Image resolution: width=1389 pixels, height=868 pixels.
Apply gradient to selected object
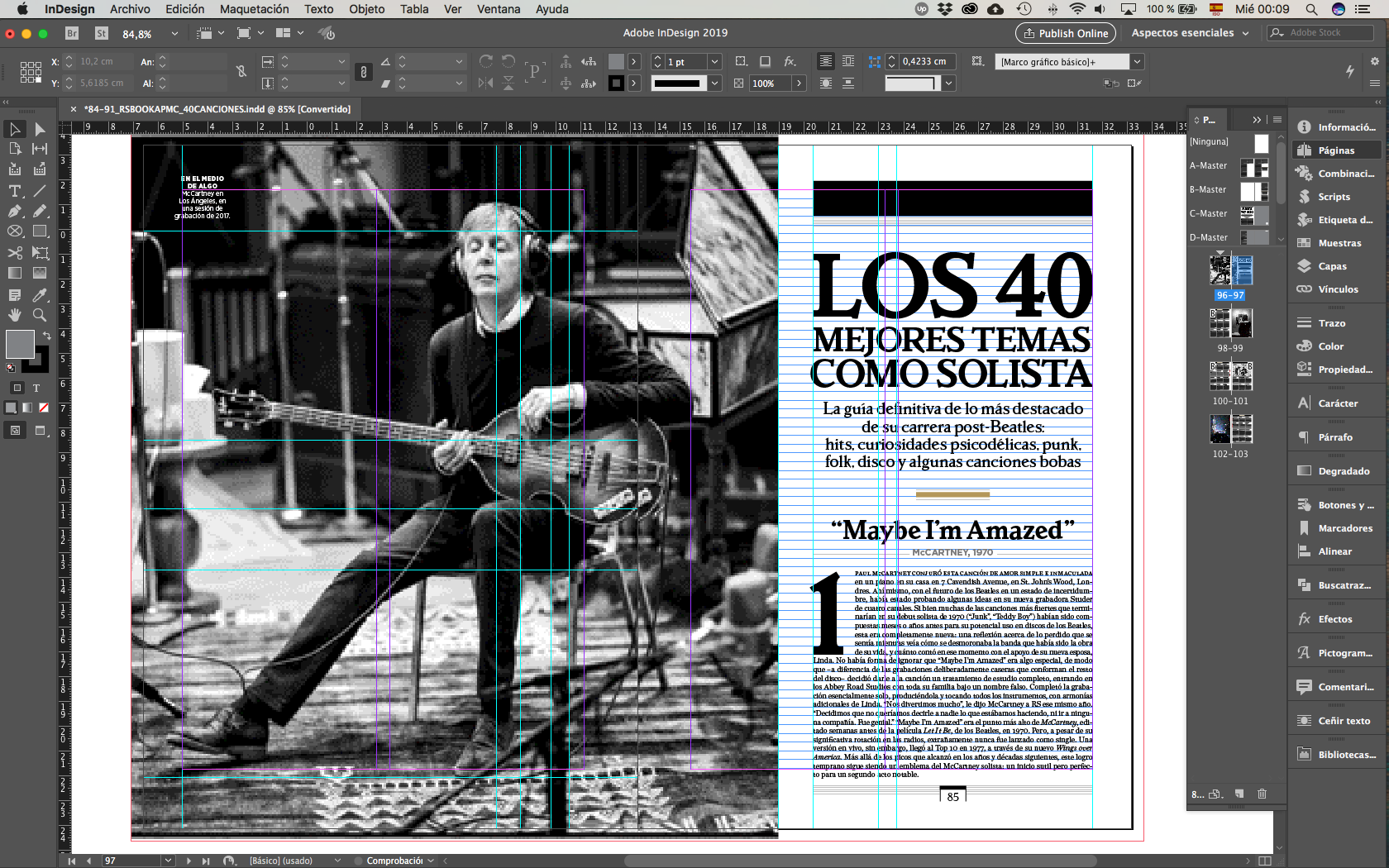pos(27,408)
